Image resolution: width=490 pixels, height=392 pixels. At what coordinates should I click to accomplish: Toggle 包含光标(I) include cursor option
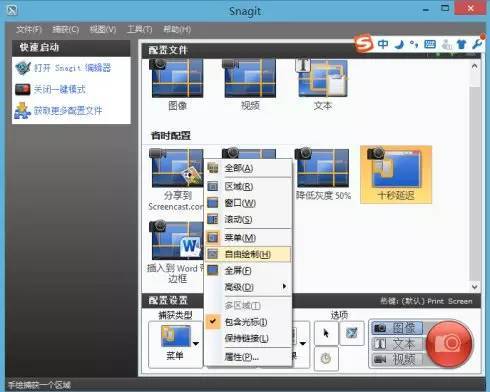(x=248, y=322)
